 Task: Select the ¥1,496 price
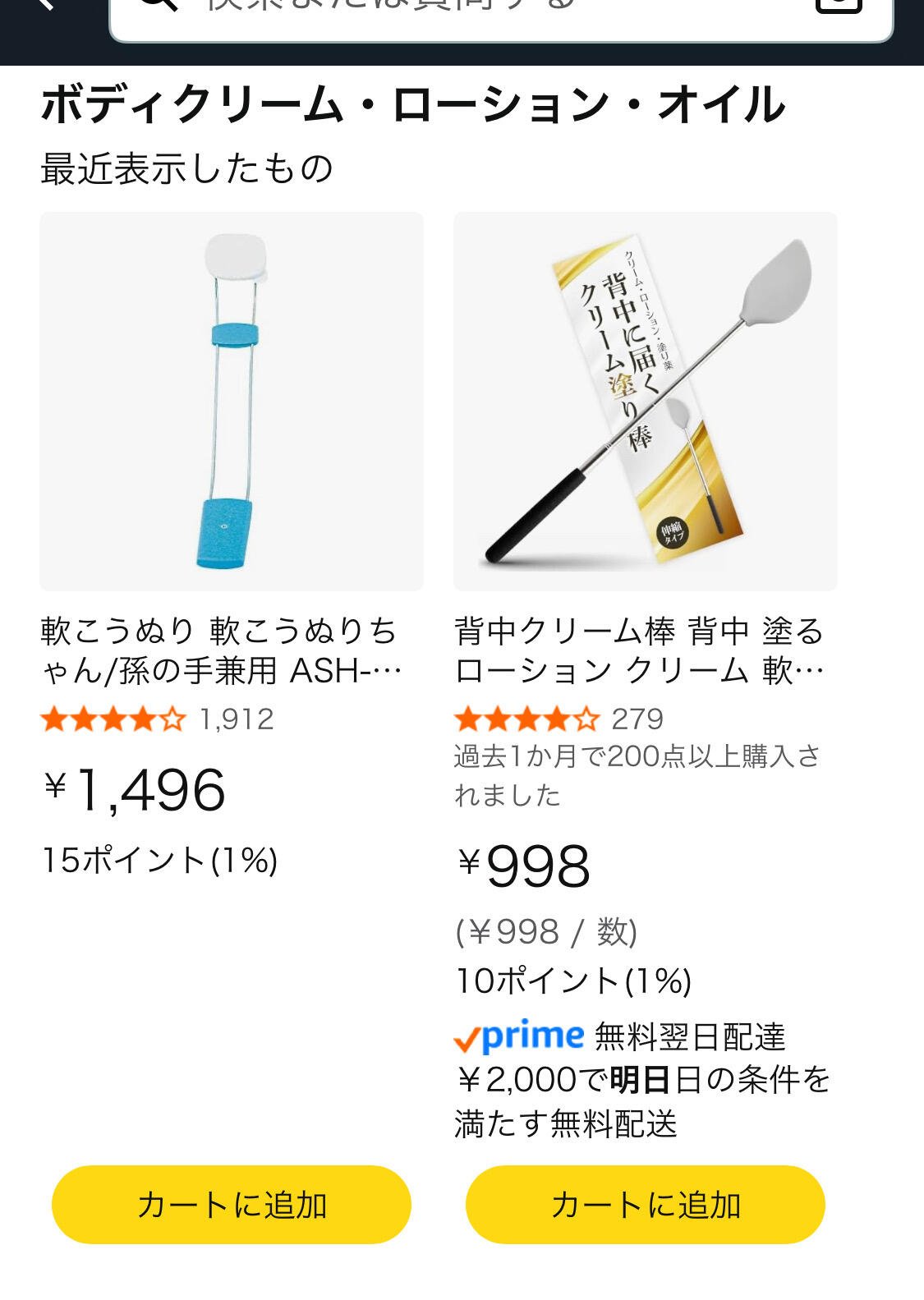click(x=135, y=790)
